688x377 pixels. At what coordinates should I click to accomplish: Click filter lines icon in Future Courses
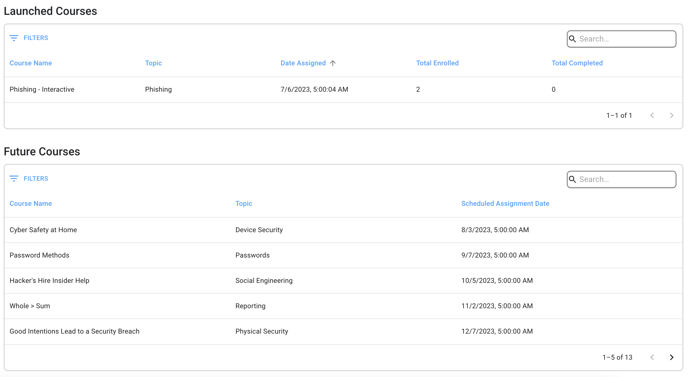[14, 179]
